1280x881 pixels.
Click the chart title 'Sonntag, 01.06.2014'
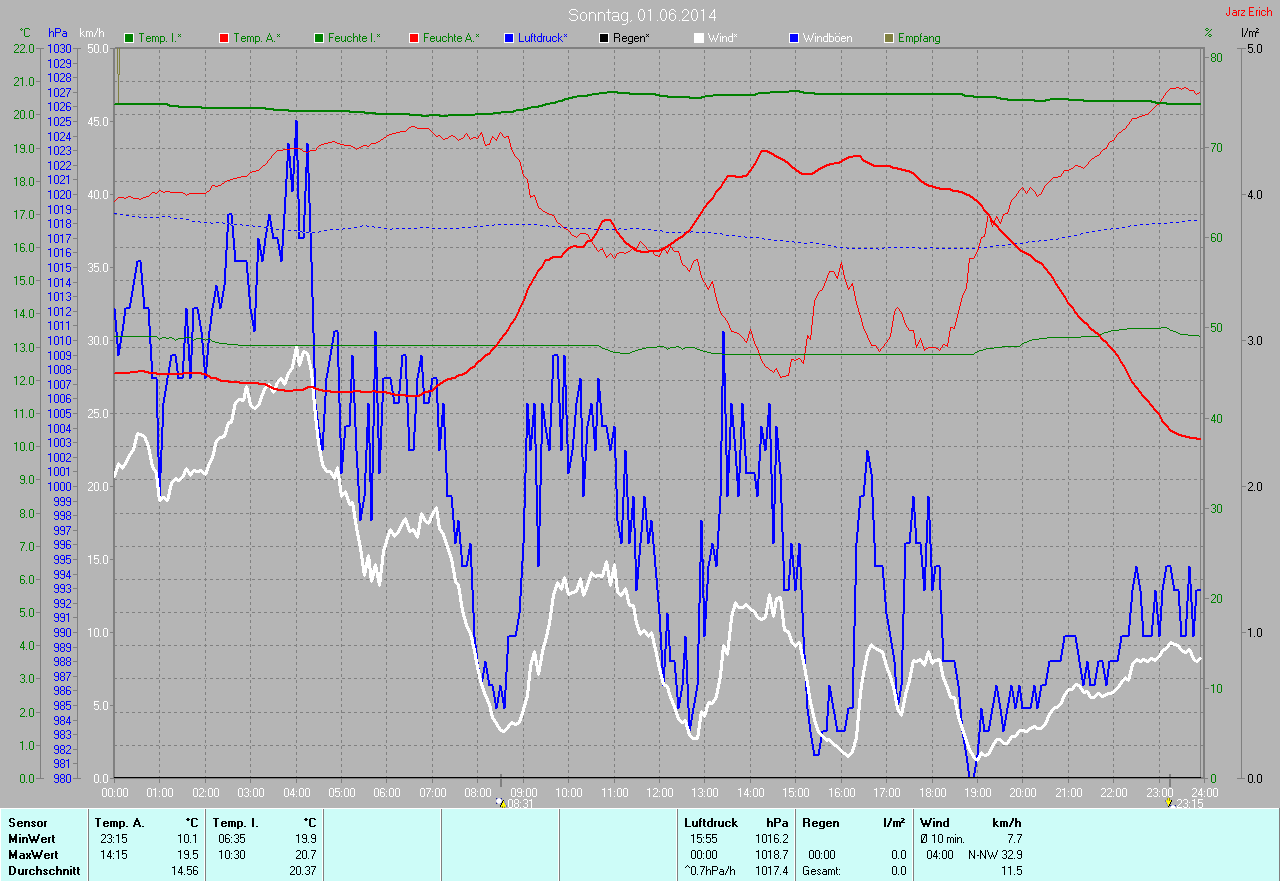(x=643, y=15)
